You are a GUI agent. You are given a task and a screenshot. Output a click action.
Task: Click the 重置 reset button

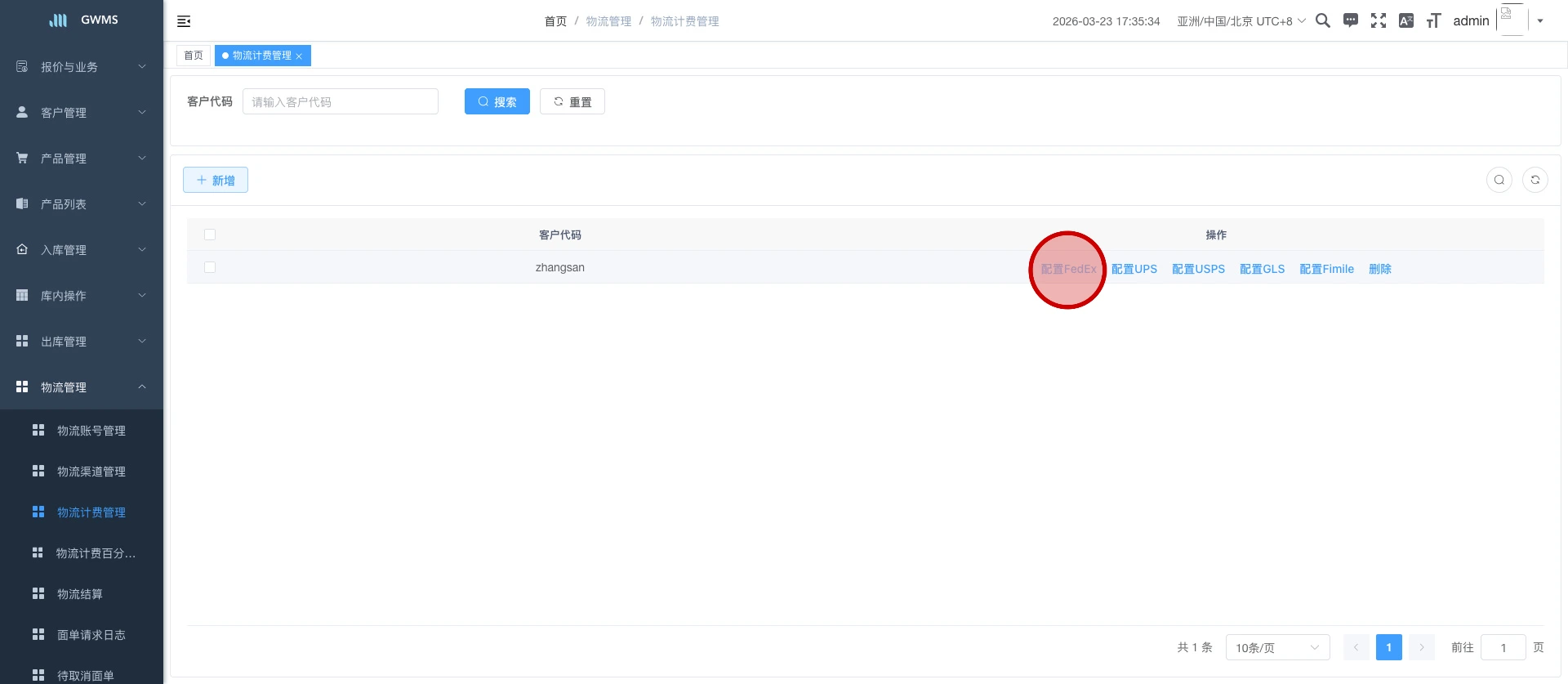(572, 101)
